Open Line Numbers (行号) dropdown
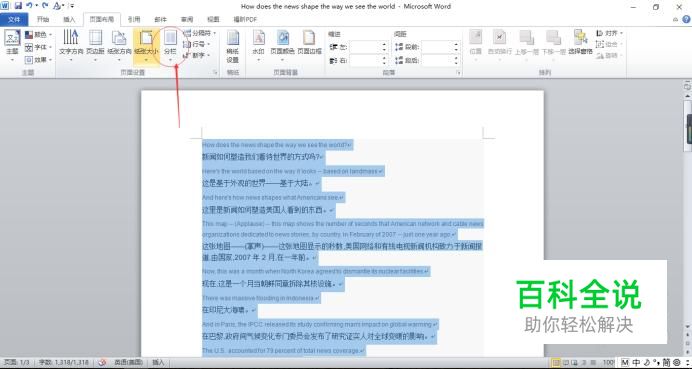This screenshot has width=692, height=369. (196, 44)
